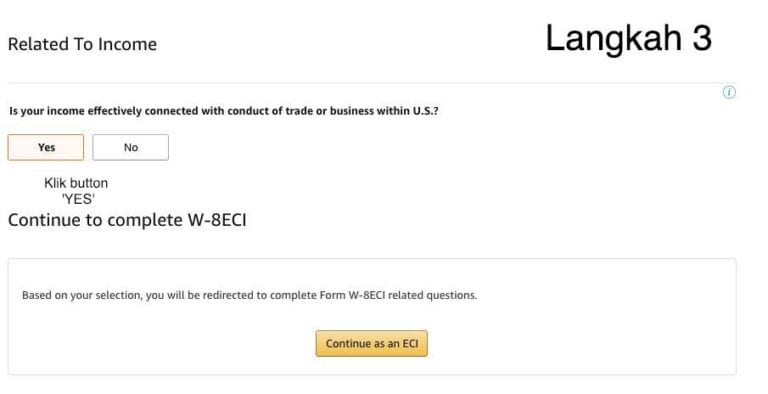Viewport: 768px width, 394px height.
Task: Click the Related To Income heading
Action: tap(82, 44)
